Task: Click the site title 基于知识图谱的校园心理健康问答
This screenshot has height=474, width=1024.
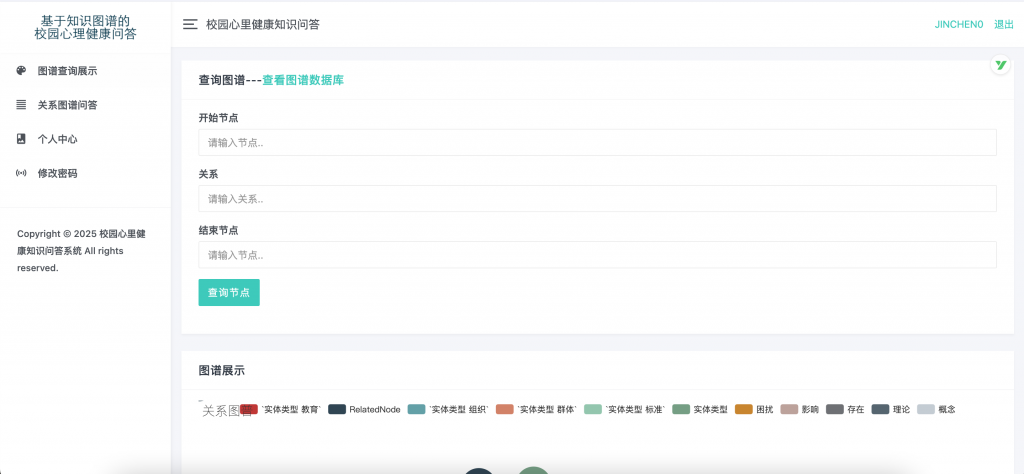Action: (86, 27)
